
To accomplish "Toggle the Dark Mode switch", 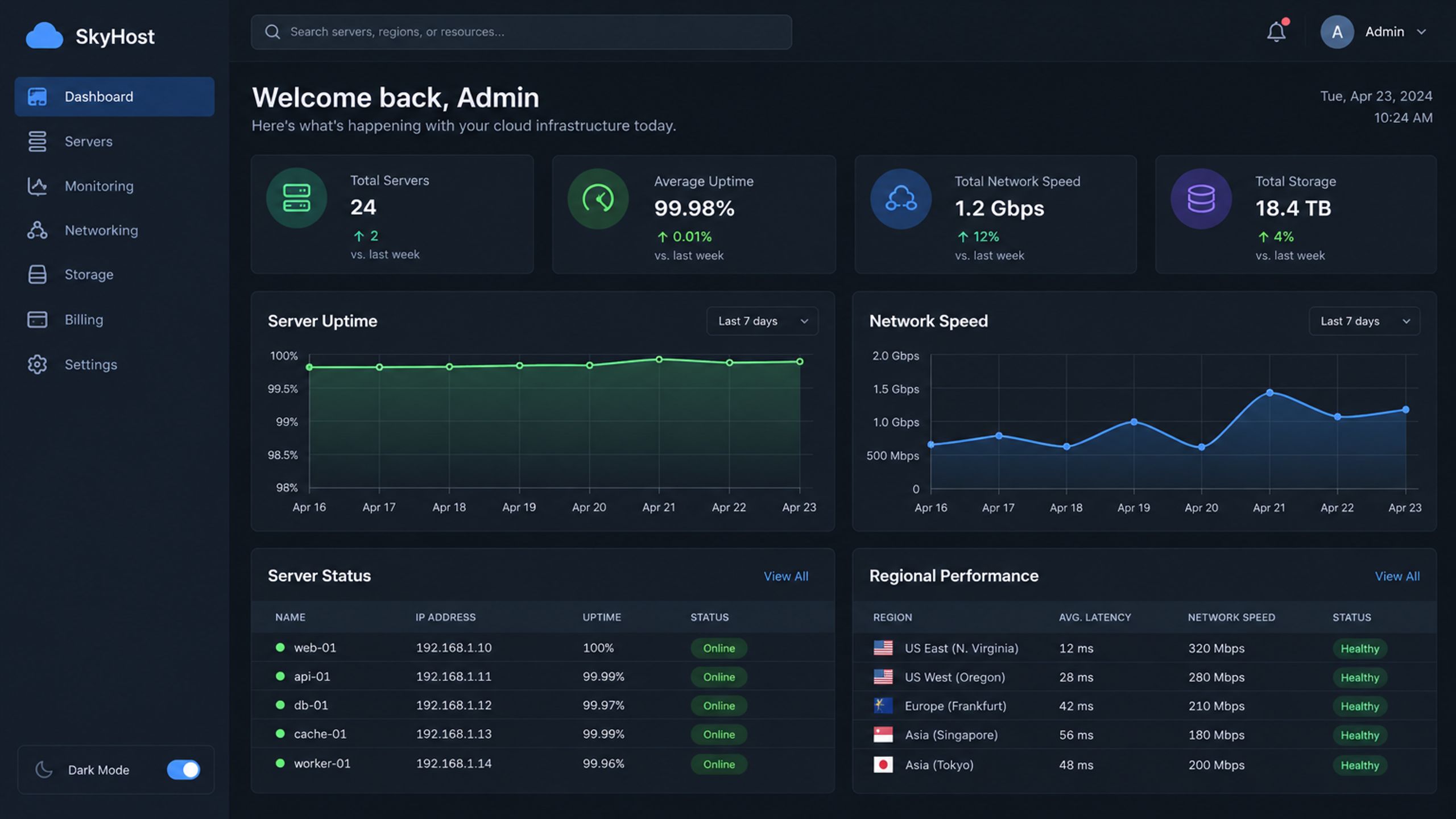I will (x=183, y=770).
